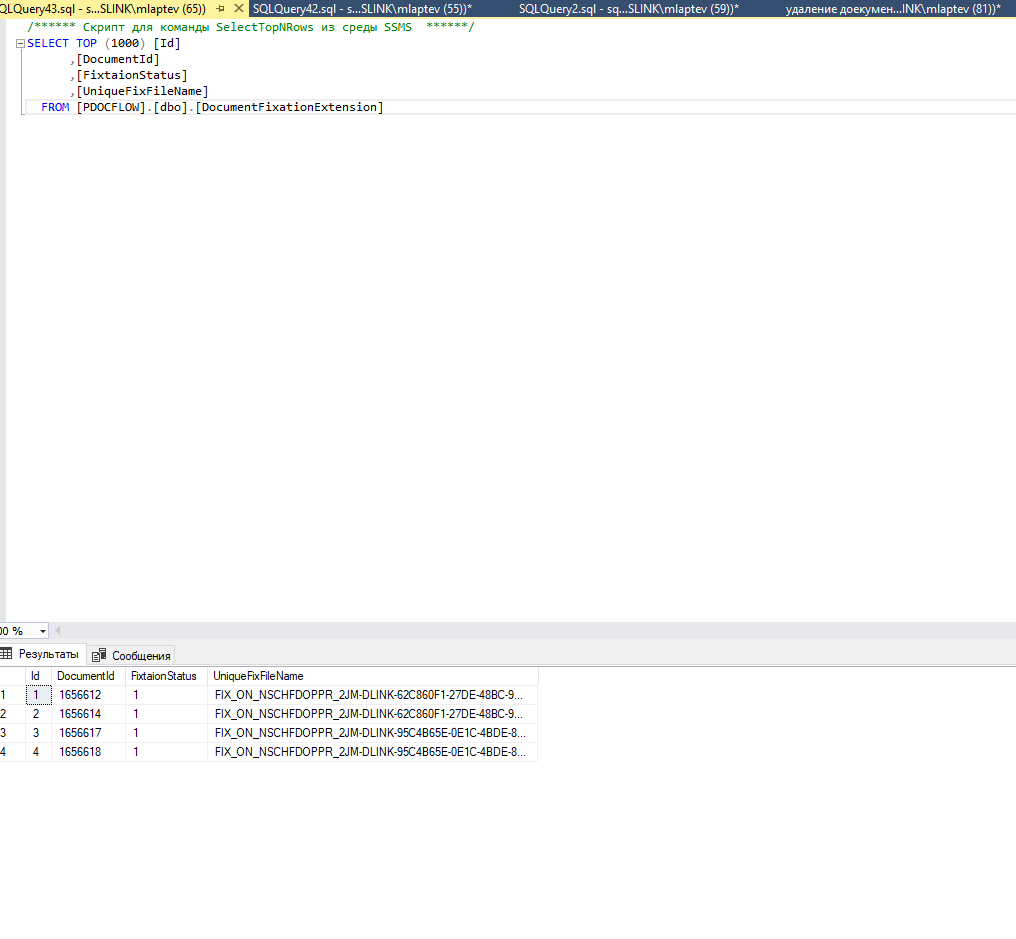Viewport: 1016px width, 939px height.
Task: Collapse the SELECT statement outline block
Action: [x=20, y=43]
